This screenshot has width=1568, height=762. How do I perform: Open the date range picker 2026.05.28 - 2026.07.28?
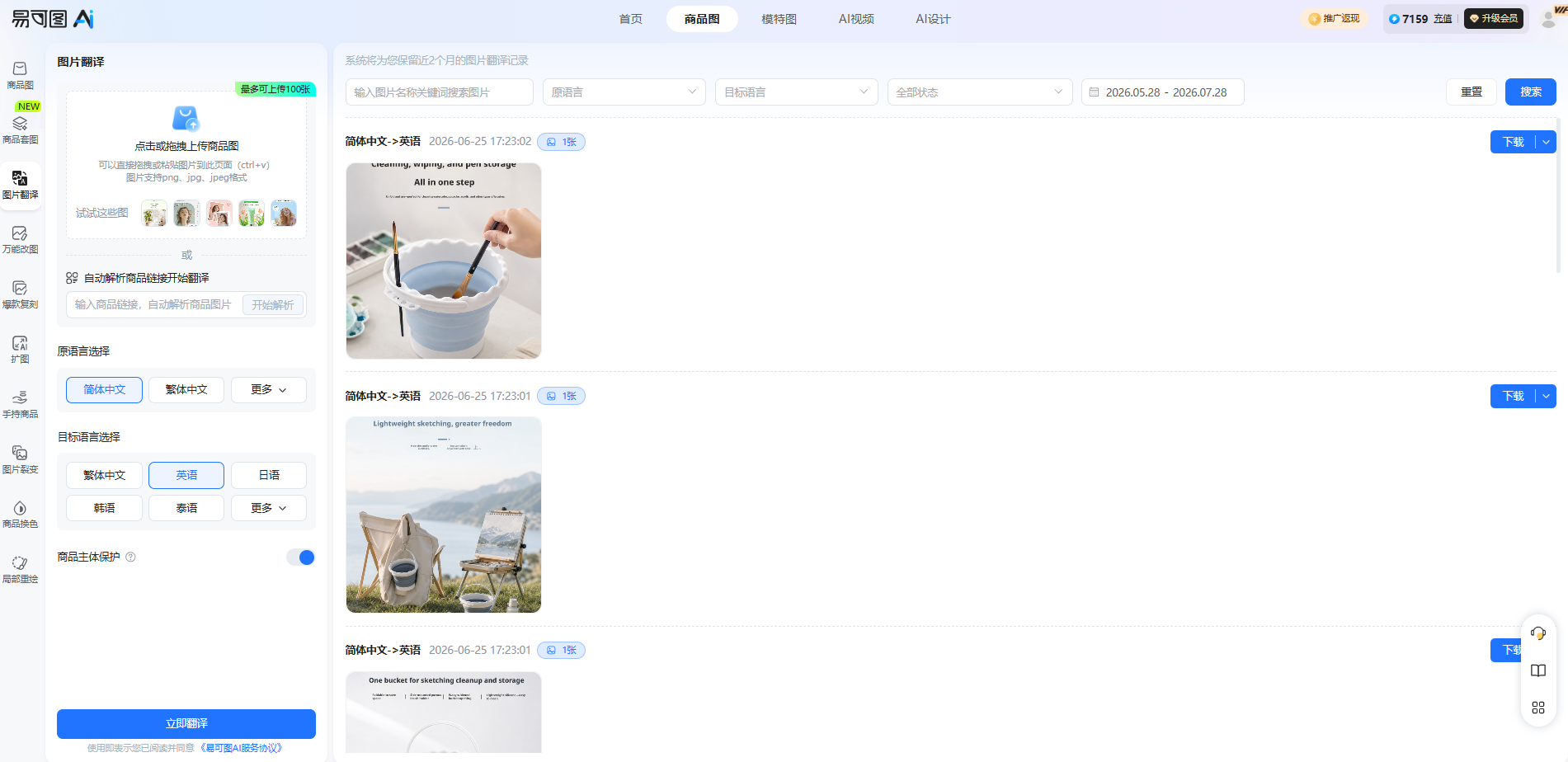(1163, 92)
